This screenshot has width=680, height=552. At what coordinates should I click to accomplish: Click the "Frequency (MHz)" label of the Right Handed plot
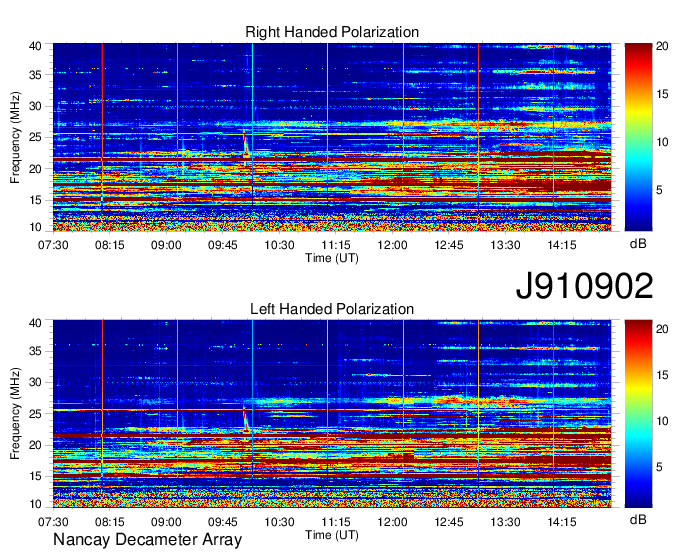pos(15,137)
